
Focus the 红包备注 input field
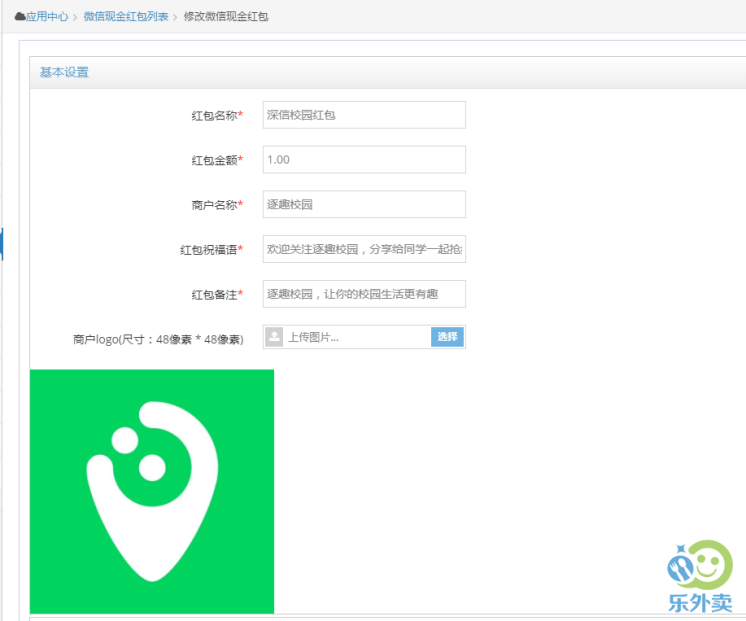(364, 294)
